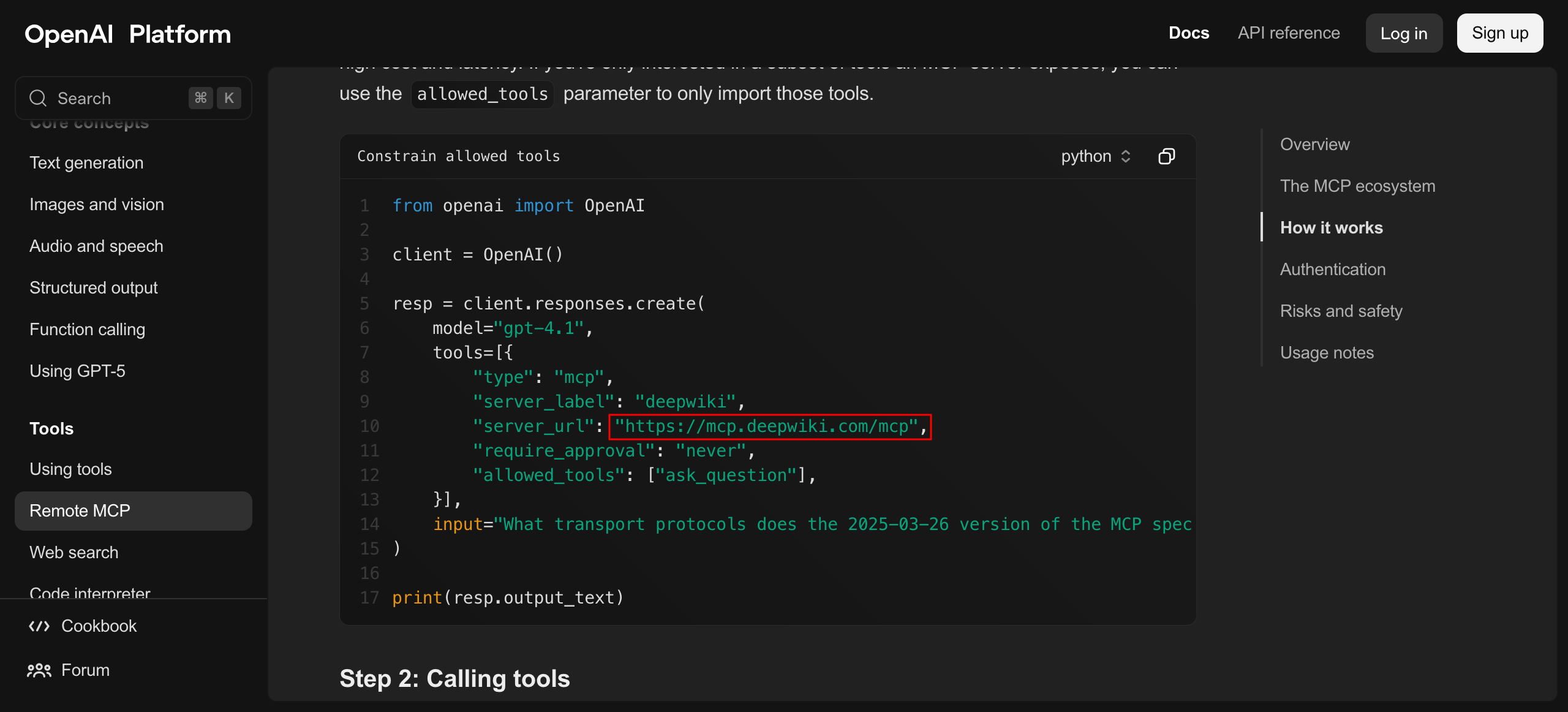Open Using GPT-5 guide
Image resolution: width=1568 pixels, height=712 pixels.
(77, 371)
